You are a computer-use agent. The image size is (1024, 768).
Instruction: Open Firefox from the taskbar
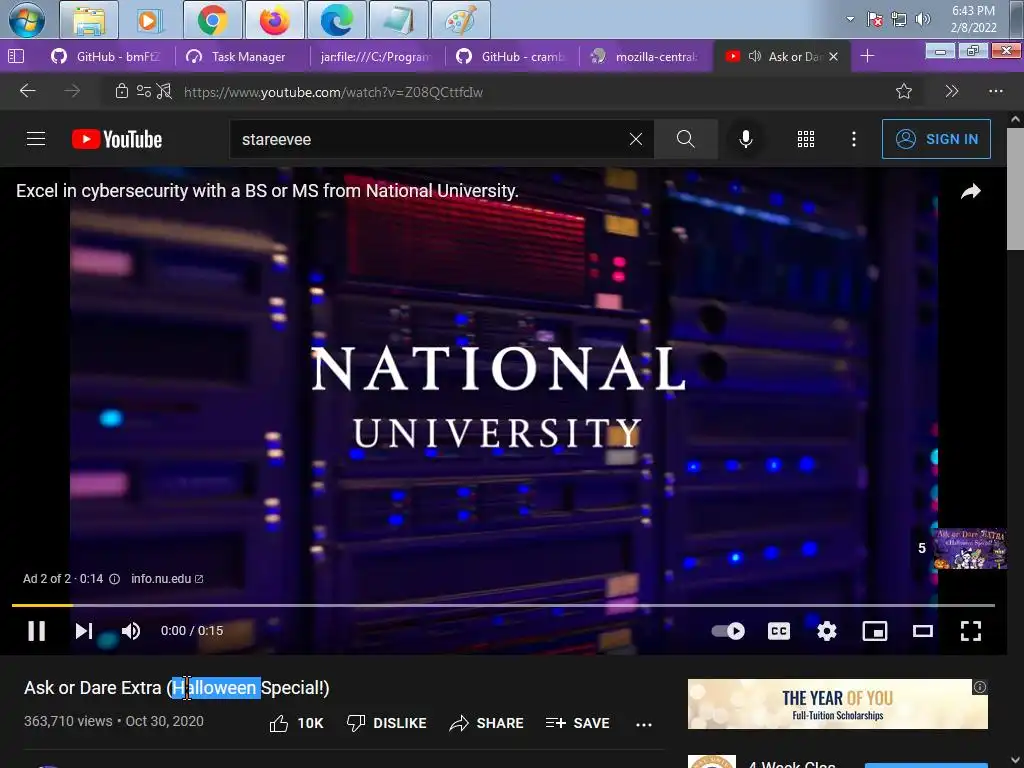pos(274,20)
